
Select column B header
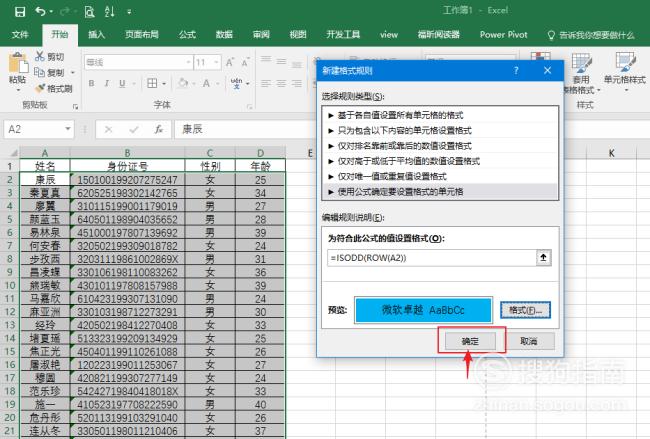click(127, 153)
